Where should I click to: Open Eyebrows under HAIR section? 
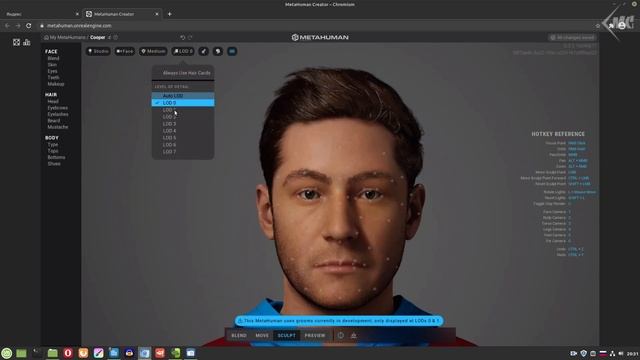point(58,108)
